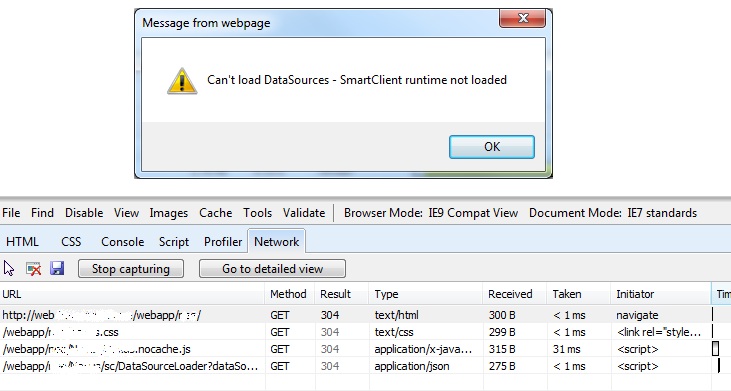Open the Tools menu
The width and height of the screenshot is (731, 391).
[x=257, y=213]
